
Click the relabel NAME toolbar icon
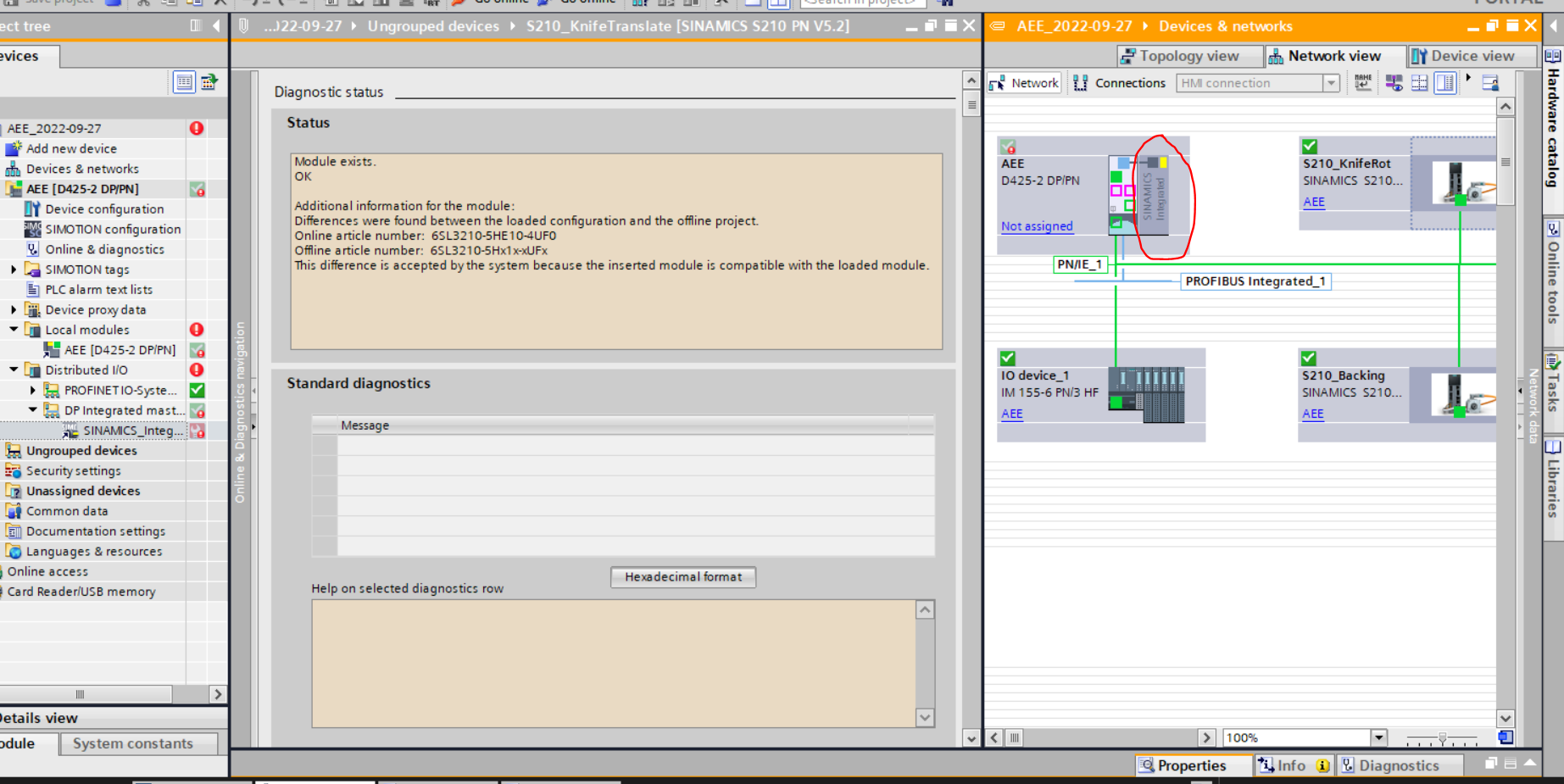click(1363, 83)
